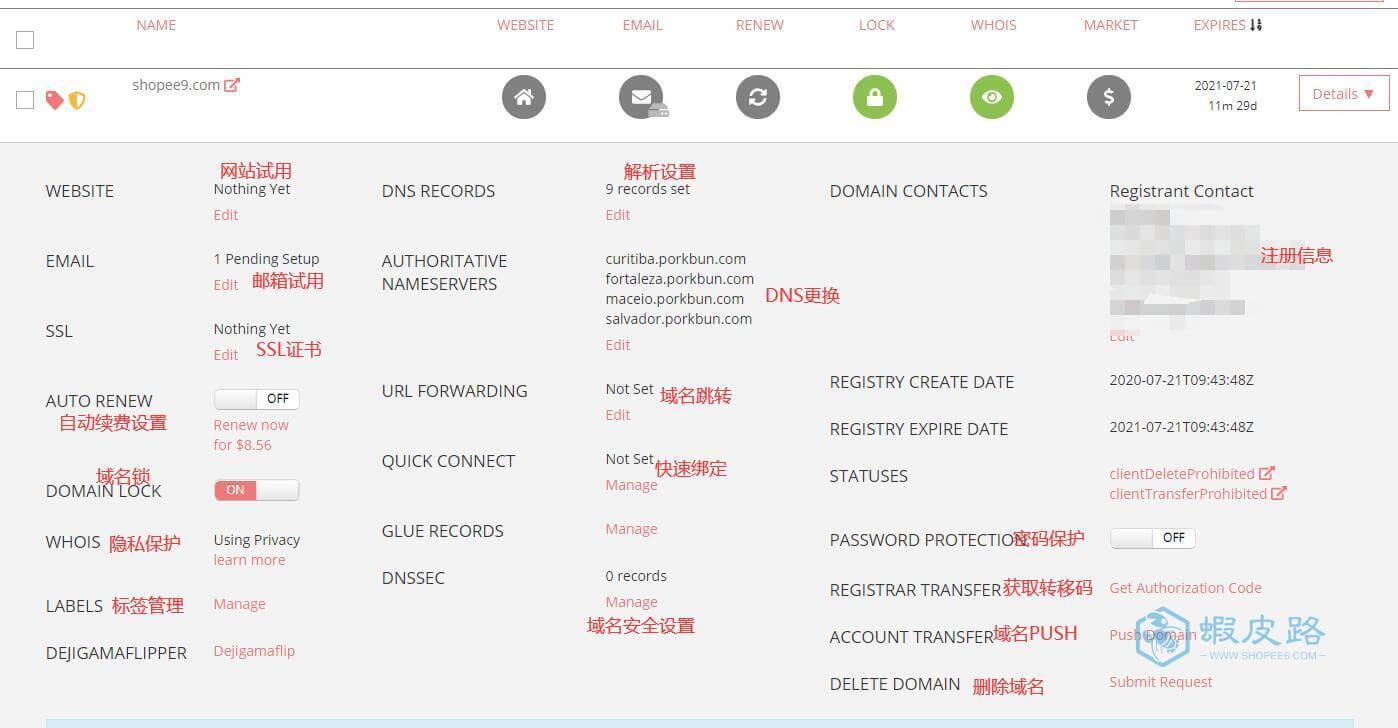The height and width of the screenshot is (728, 1398).
Task: Open WHOIS learn more link
Action: (x=249, y=560)
